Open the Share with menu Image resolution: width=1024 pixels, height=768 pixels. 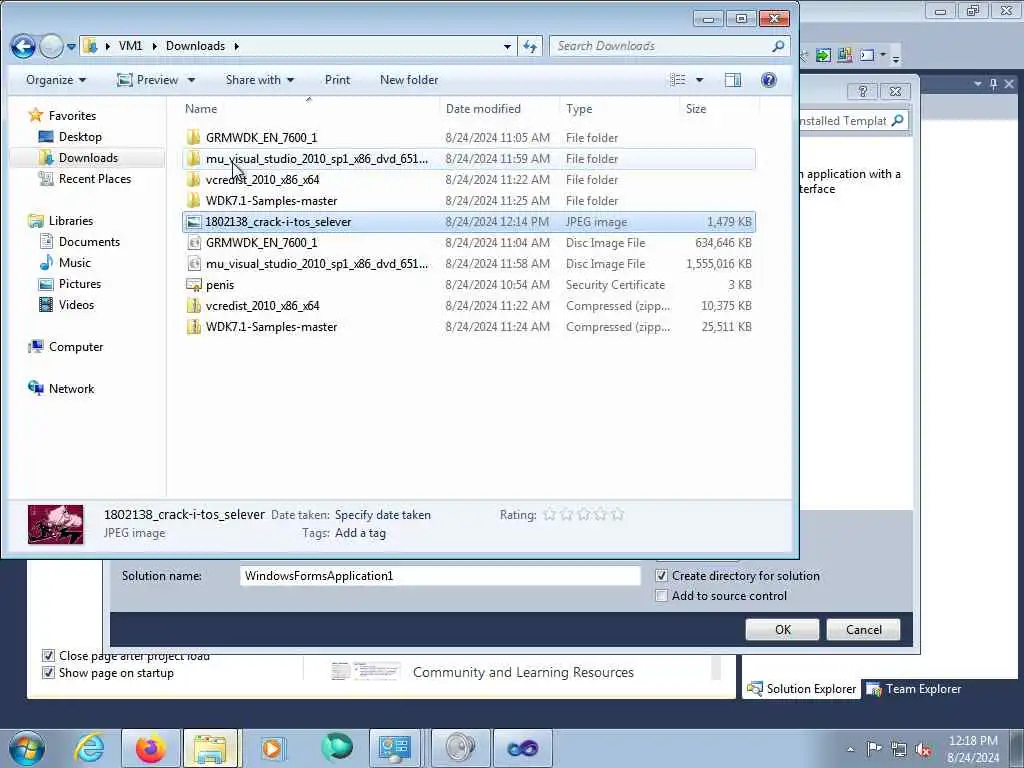point(260,80)
